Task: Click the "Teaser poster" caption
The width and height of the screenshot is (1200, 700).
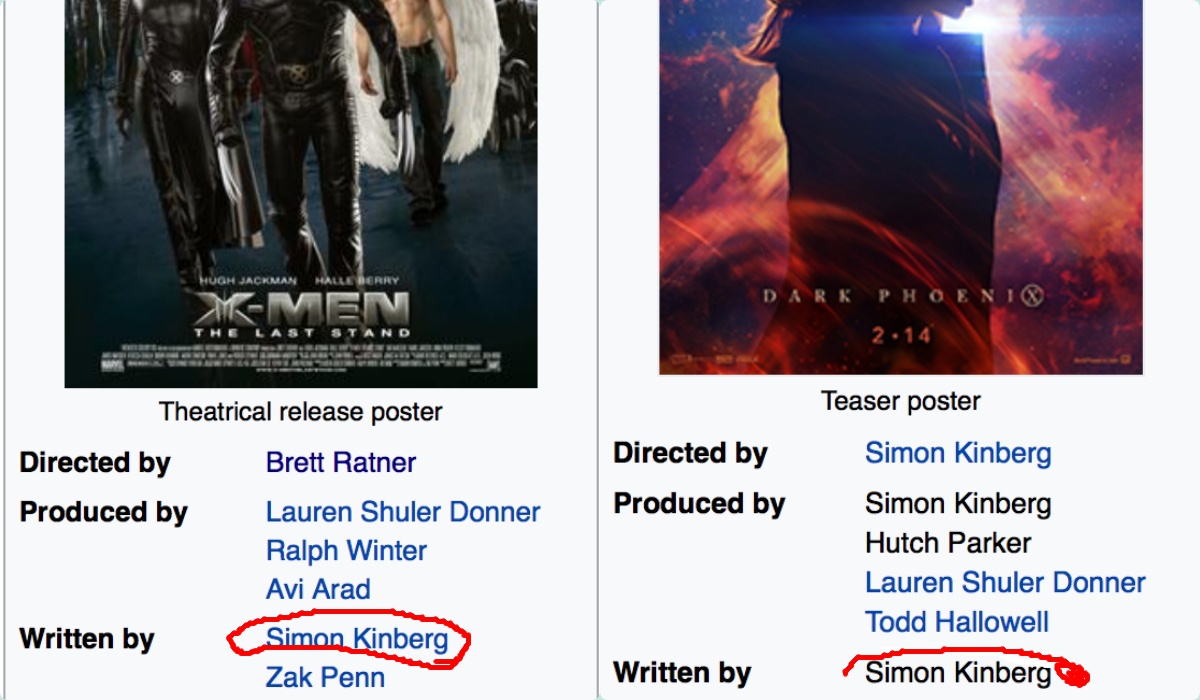Action: (900, 401)
